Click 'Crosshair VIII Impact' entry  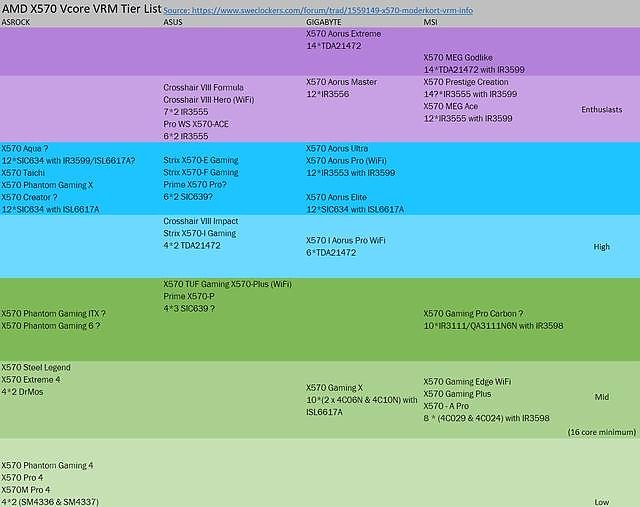pos(200,221)
